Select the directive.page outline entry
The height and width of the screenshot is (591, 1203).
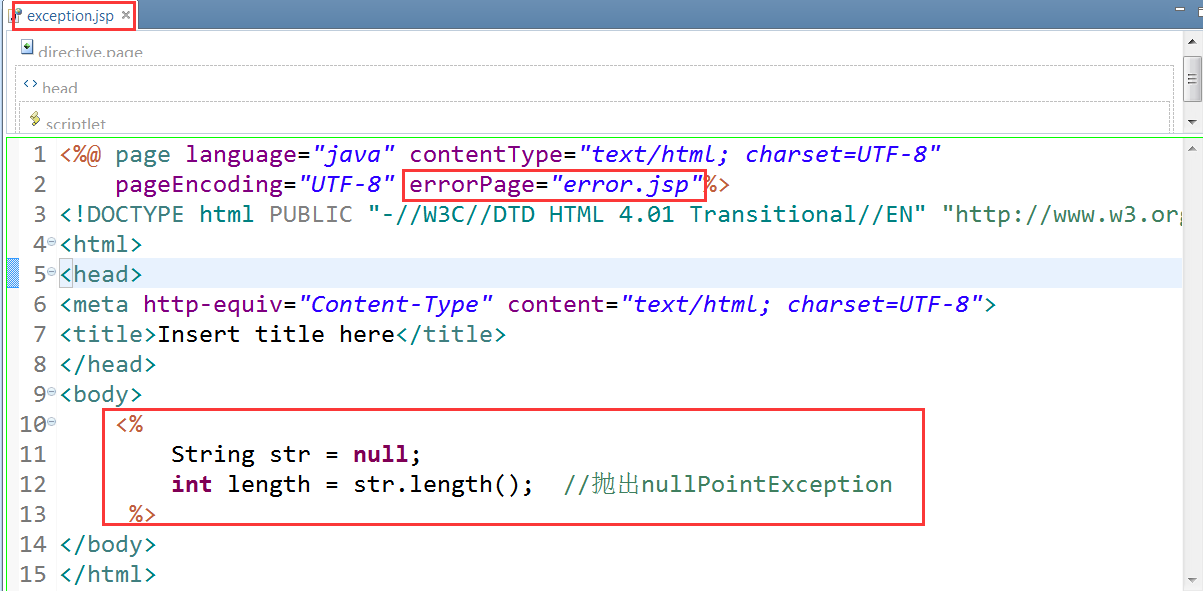click(90, 52)
